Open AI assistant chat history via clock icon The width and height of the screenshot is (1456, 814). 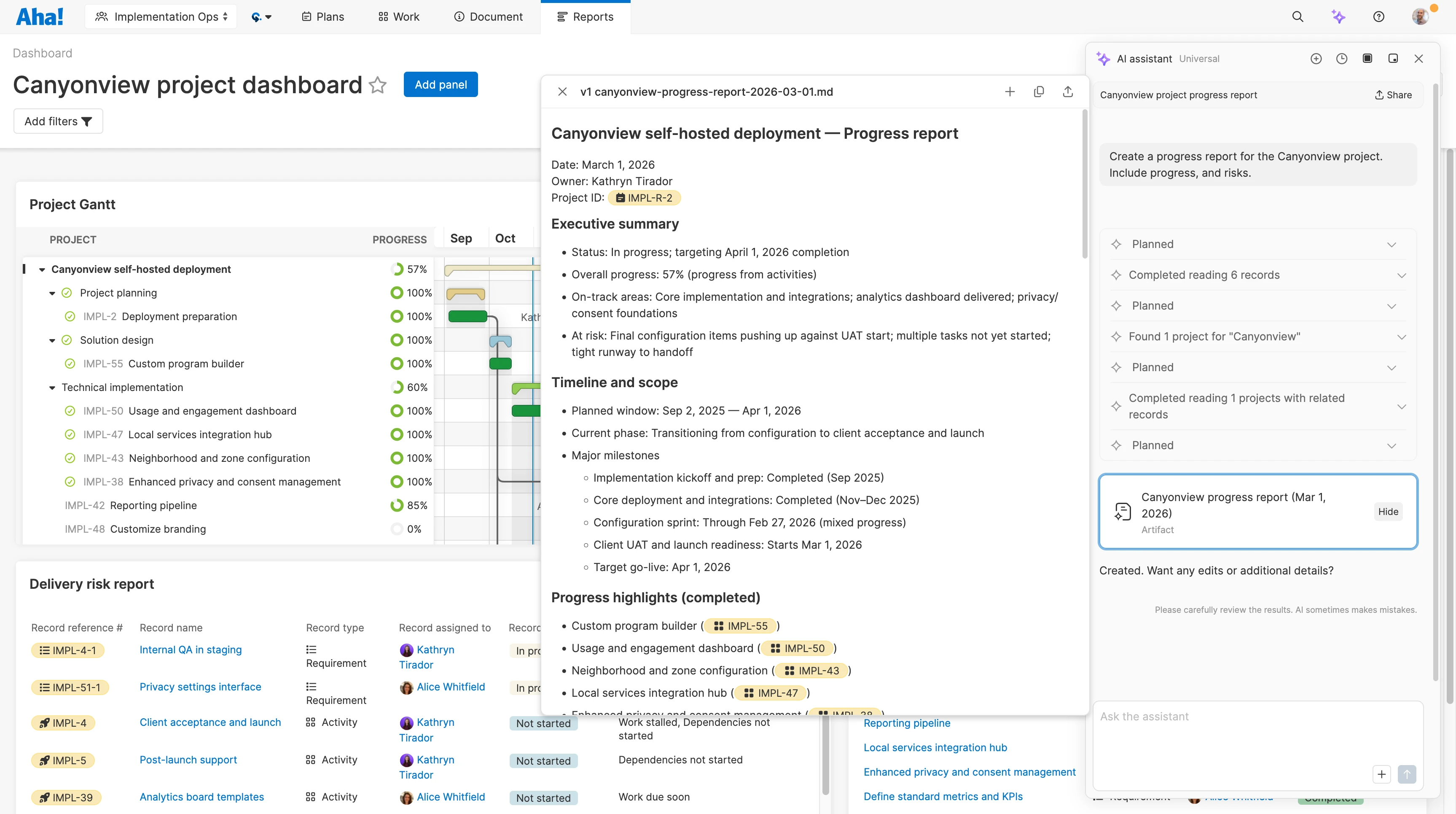point(1342,58)
